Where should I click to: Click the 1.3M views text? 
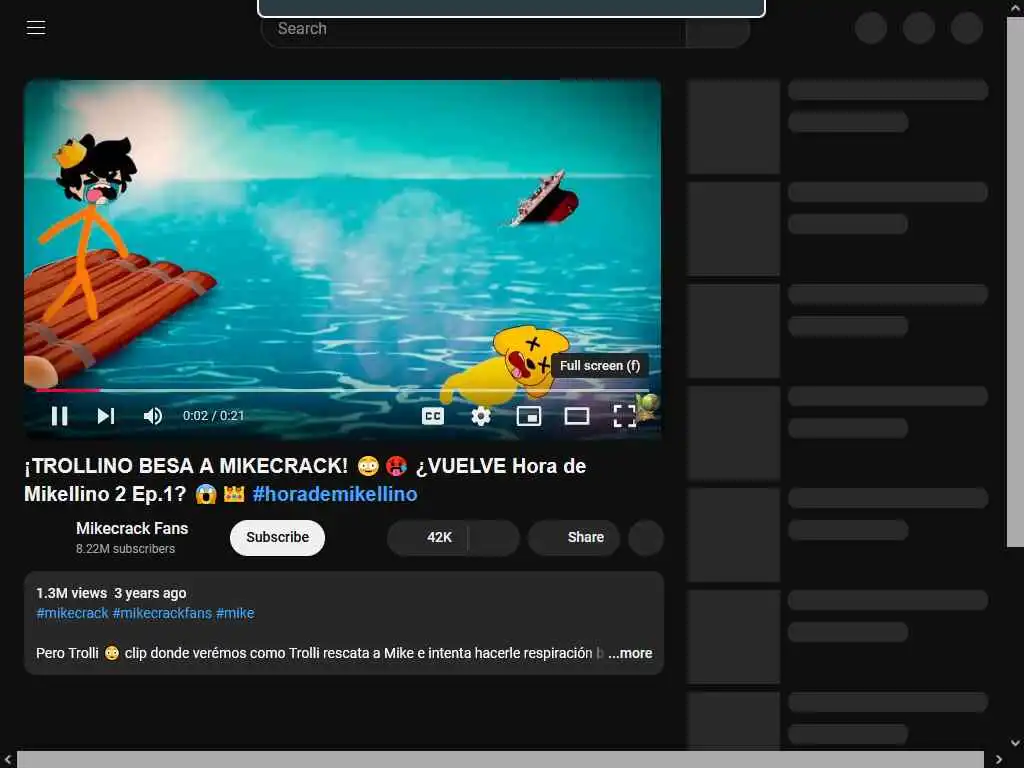[x=71, y=593]
